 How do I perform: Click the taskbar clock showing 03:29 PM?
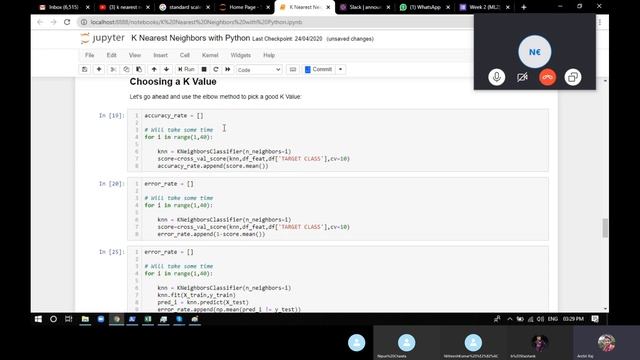click(573, 319)
